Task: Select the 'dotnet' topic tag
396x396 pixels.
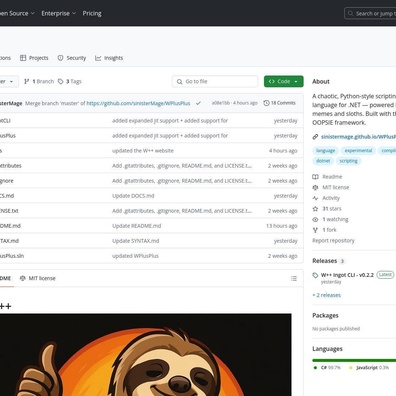Action: 323,161
